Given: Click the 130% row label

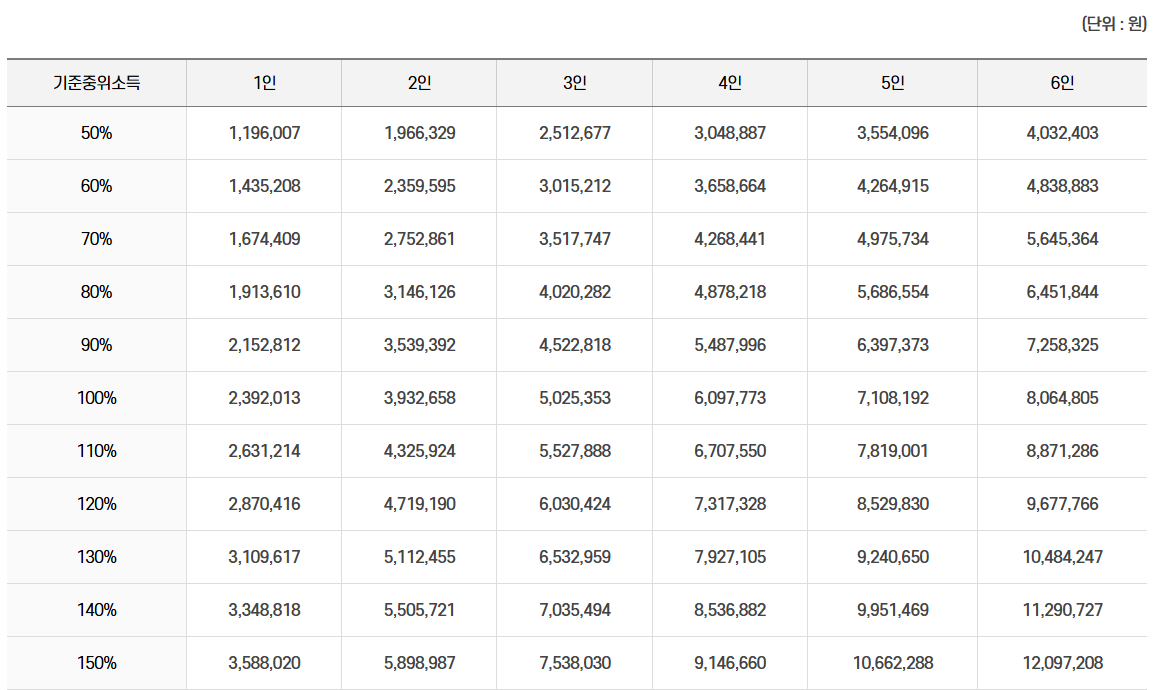Looking at the screenshot, I should tap(96, 556).
